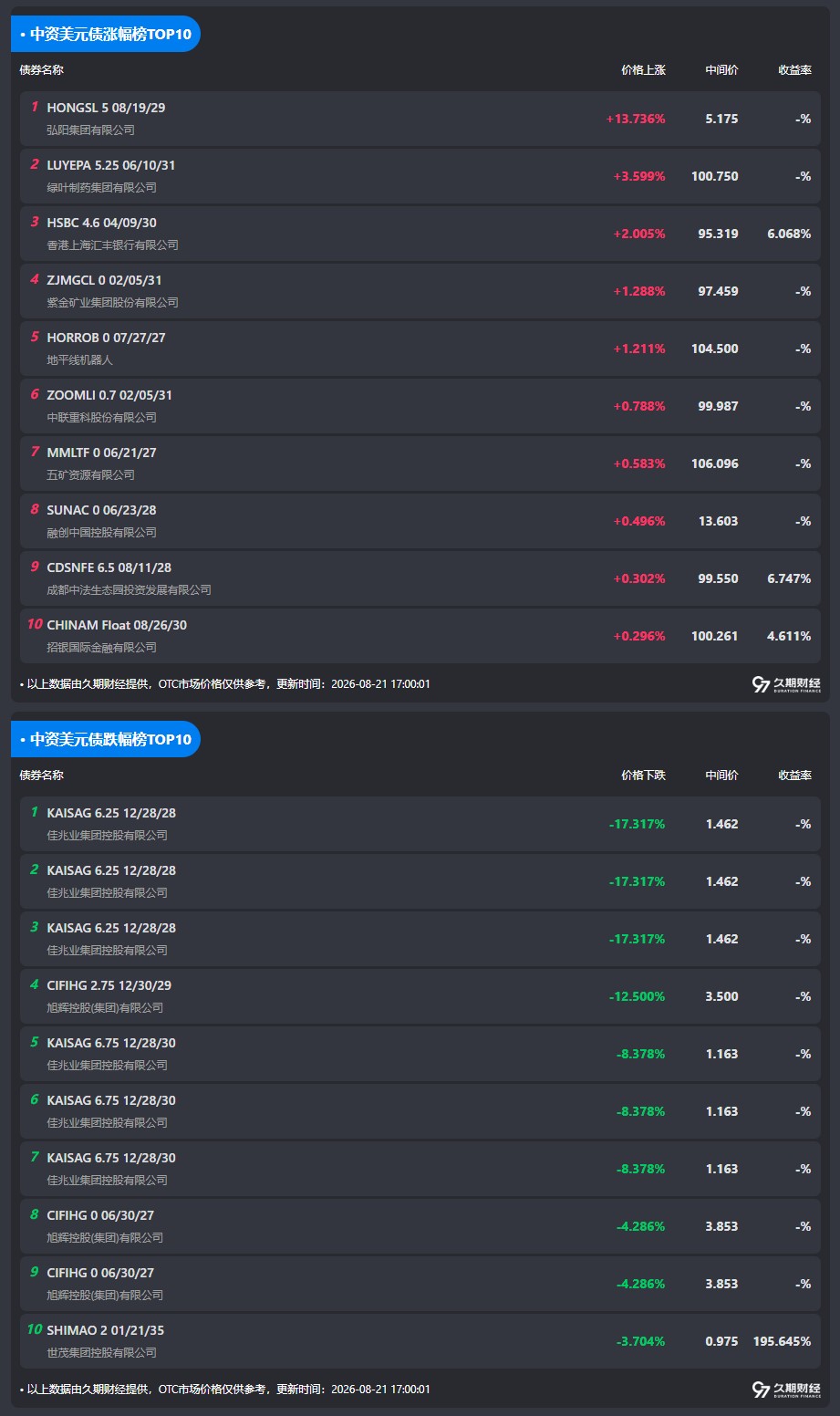Click issuer 绿叶制药集团有限公司
Image resolution: width=840 pixels, height=1416 pixels.
click(x=101, y=188)
